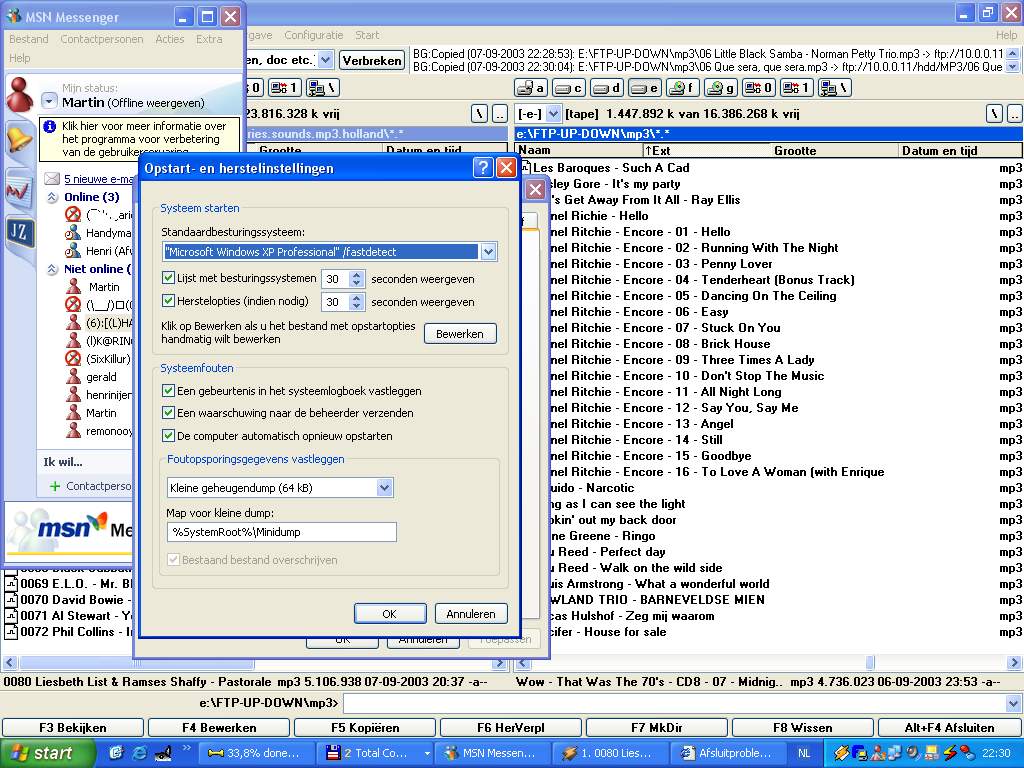Select drive e button in right panel
This screenshot has height=768, width=1024.
click(645, 88)
